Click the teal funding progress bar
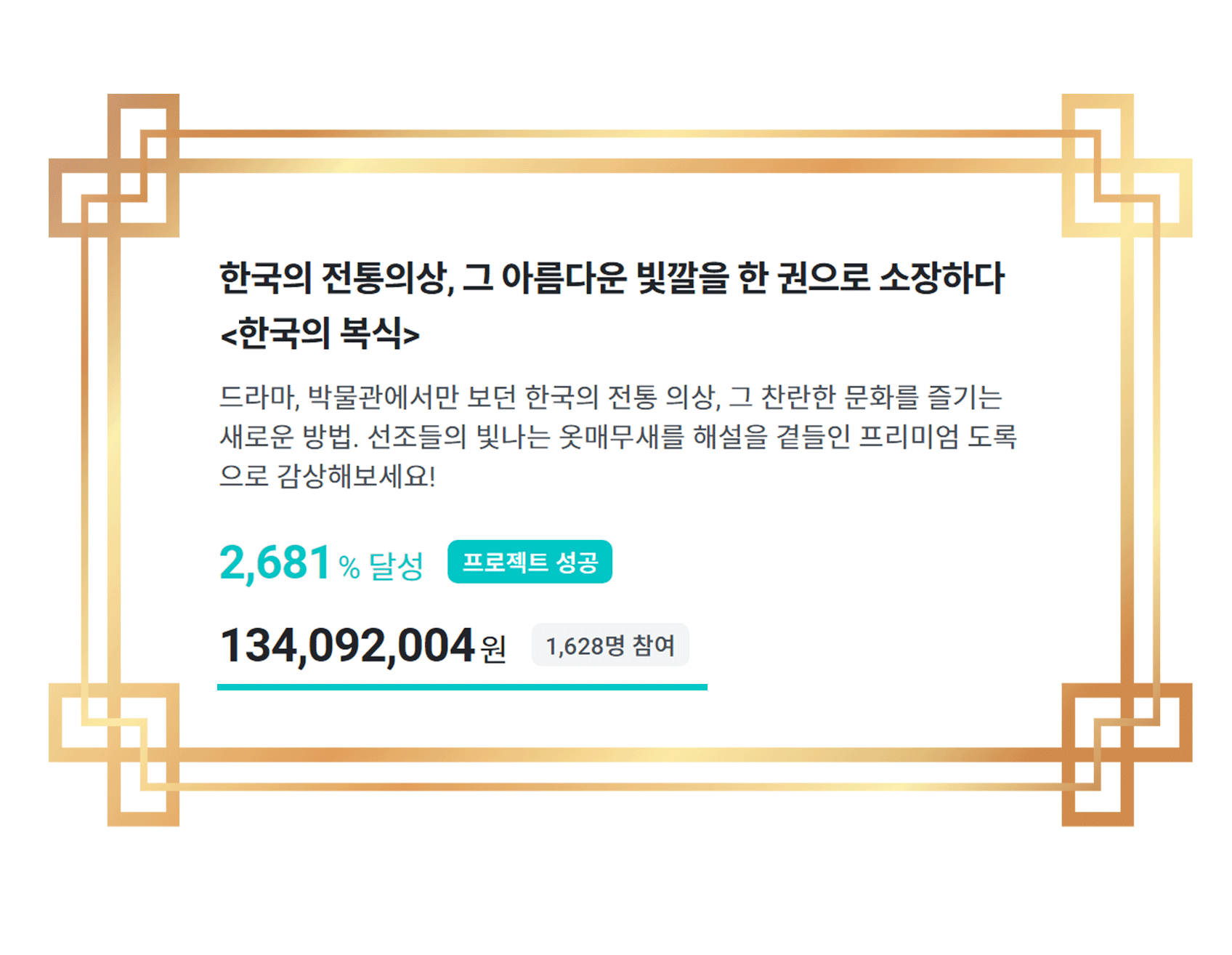The height and width of the screenshot is (955, 1232). click(462, 687)
